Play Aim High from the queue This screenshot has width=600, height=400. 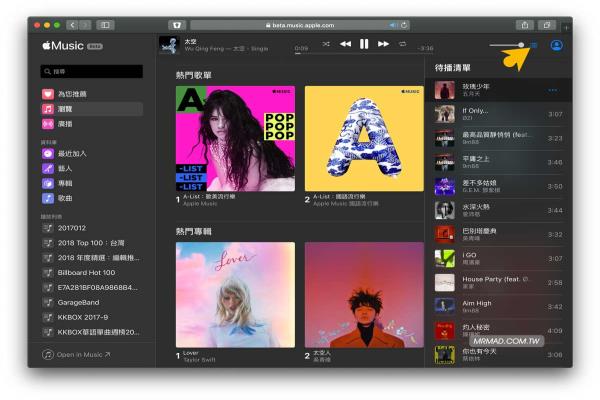(x=499, y=307)
